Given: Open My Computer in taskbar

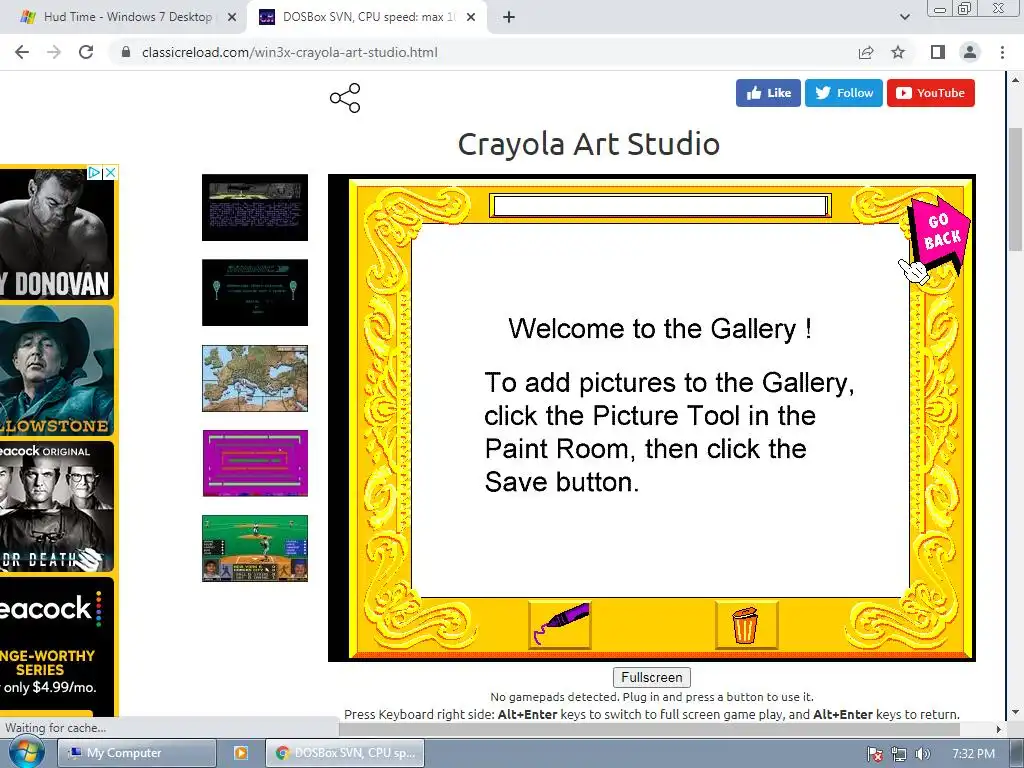Looking at the screenshot, I should point(136,753).
